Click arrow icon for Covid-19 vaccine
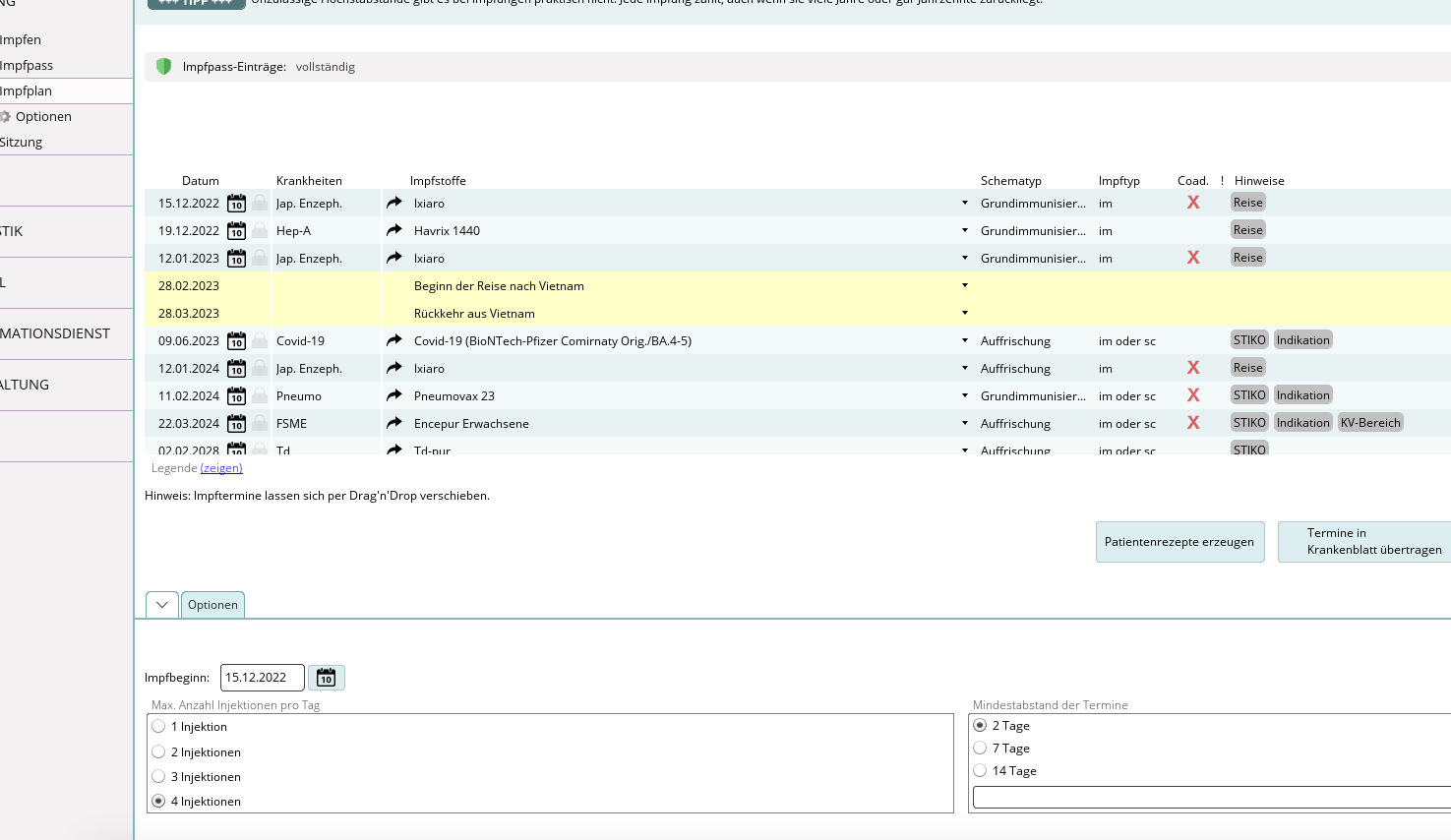The width and height of the screenshot is (1451, 840). 394,340
